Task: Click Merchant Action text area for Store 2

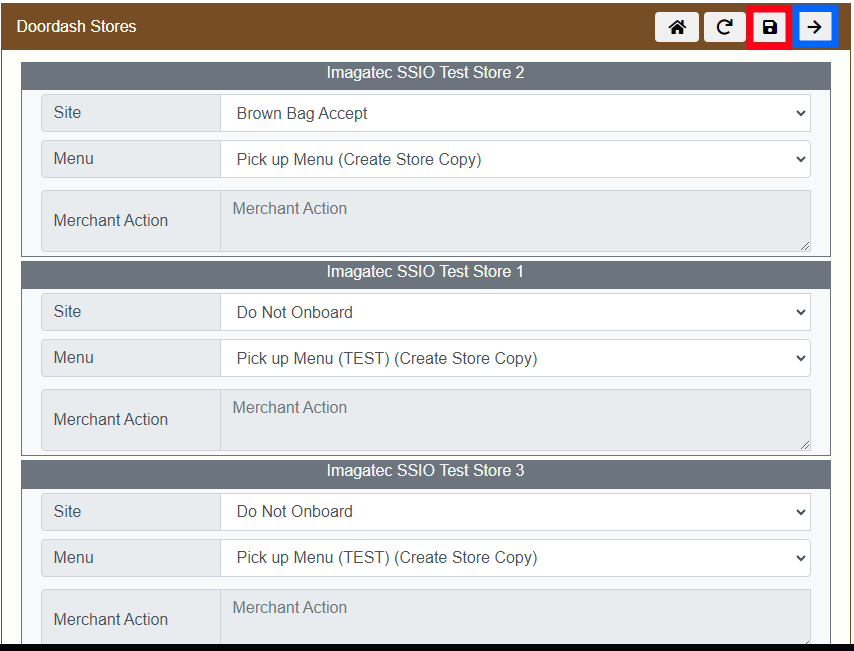Action: click(x=515, y=220)
